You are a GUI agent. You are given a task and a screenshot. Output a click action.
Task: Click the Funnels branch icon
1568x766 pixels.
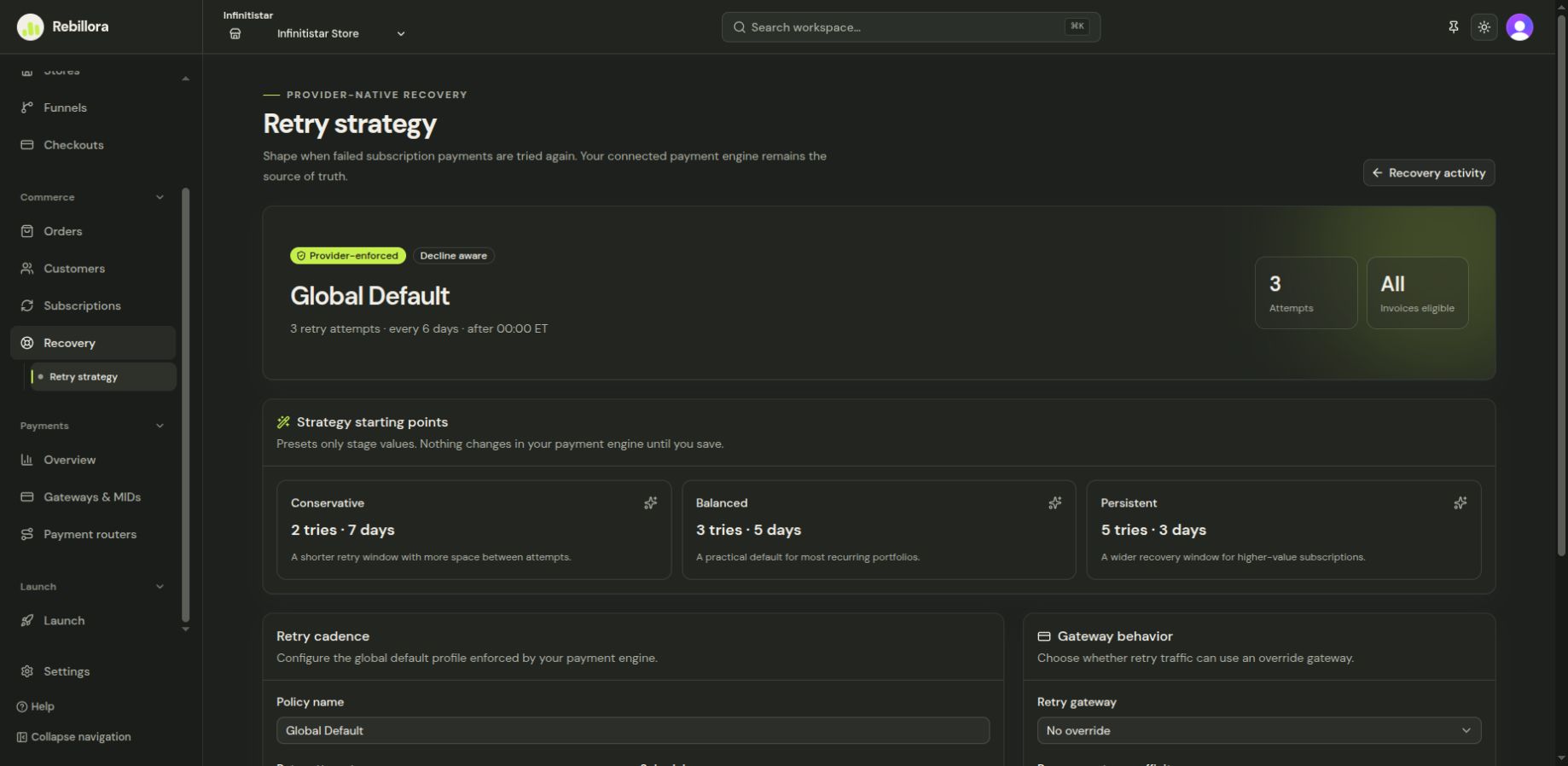pos(27,107)
